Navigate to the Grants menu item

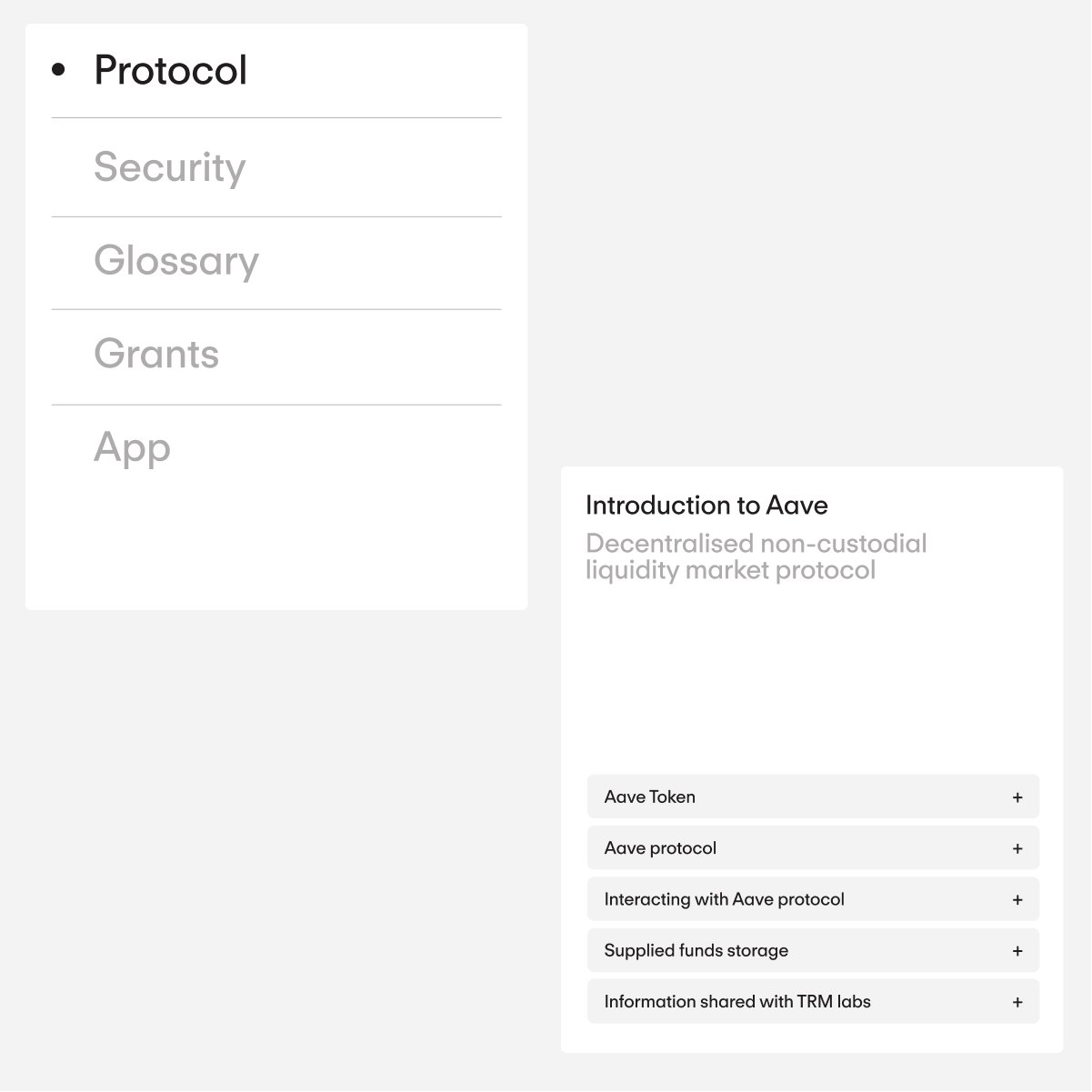pyautogui.click(x=156, y=354)
